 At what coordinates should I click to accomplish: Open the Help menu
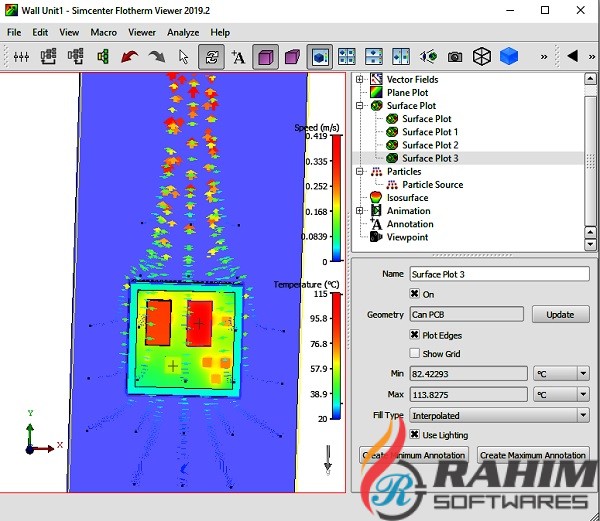pyautogui.click(x=220, y=33)
